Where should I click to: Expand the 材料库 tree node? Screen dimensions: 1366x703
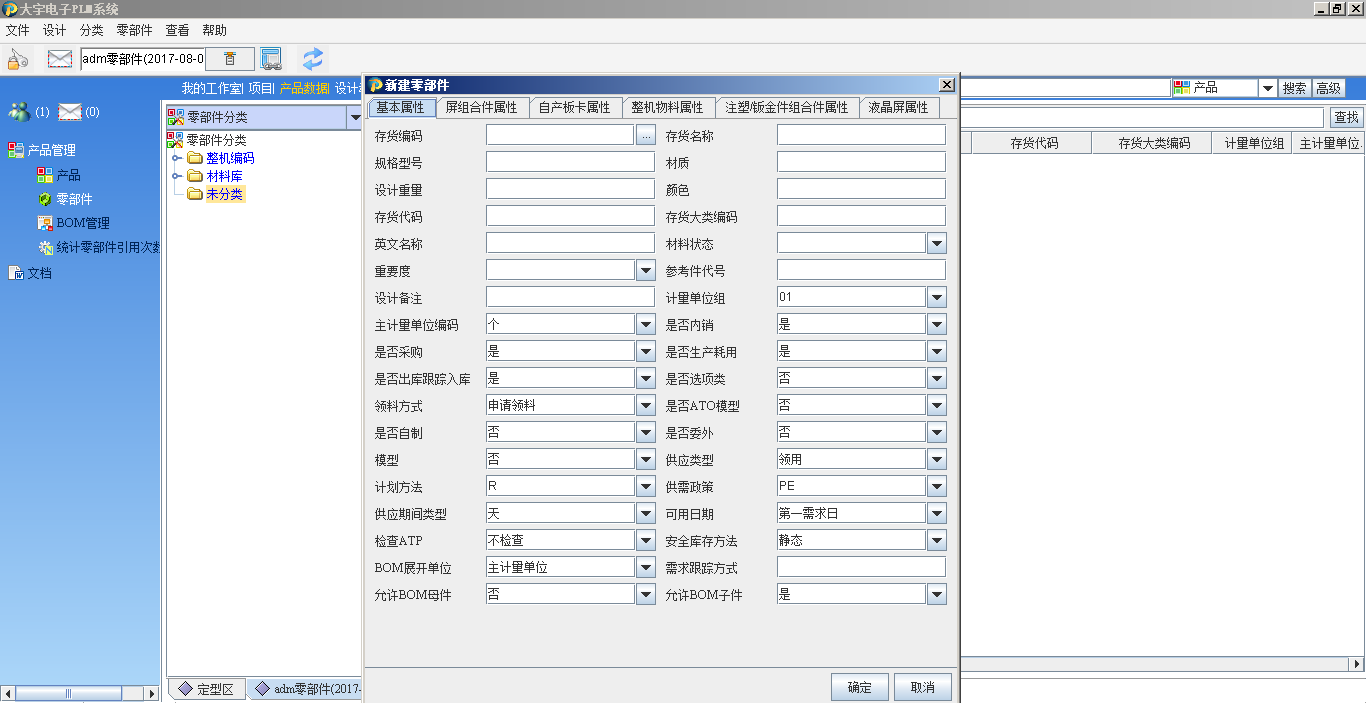point(175,176)
